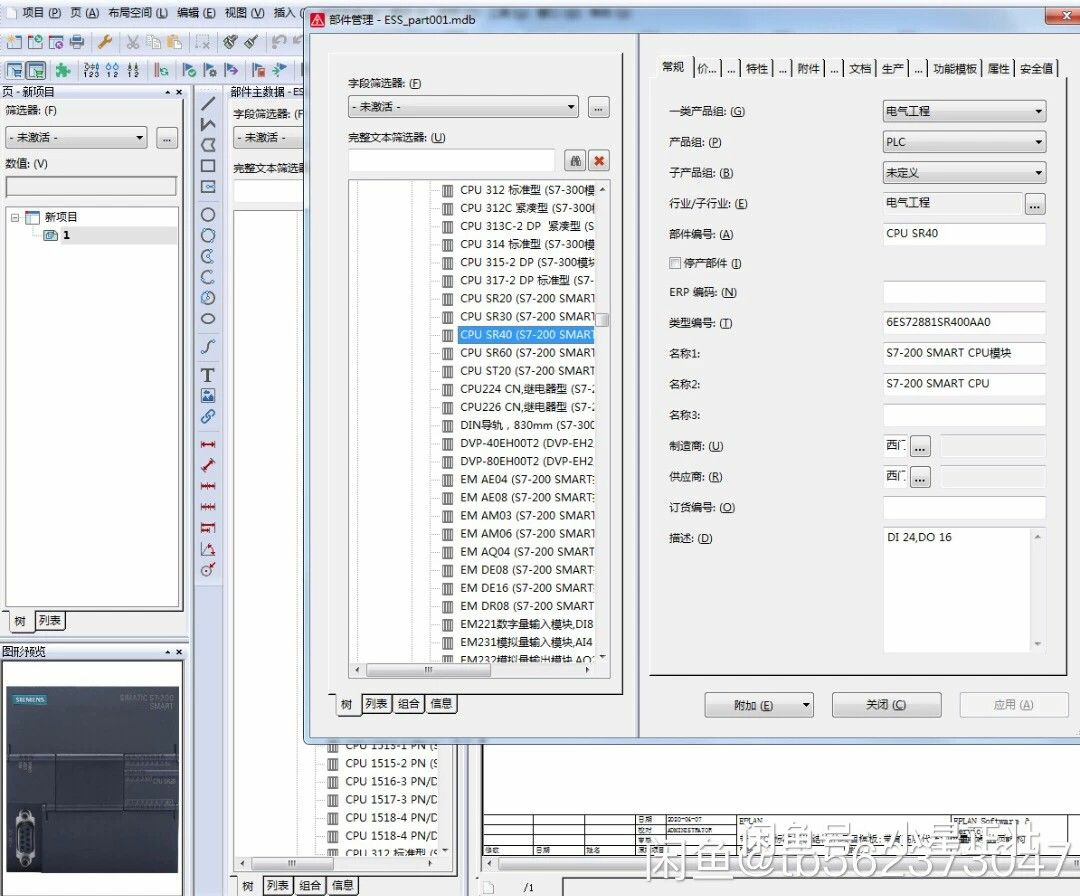Screen dimensions: 1080x896
Task: Select the arc drawing tool
Action: 207,277
